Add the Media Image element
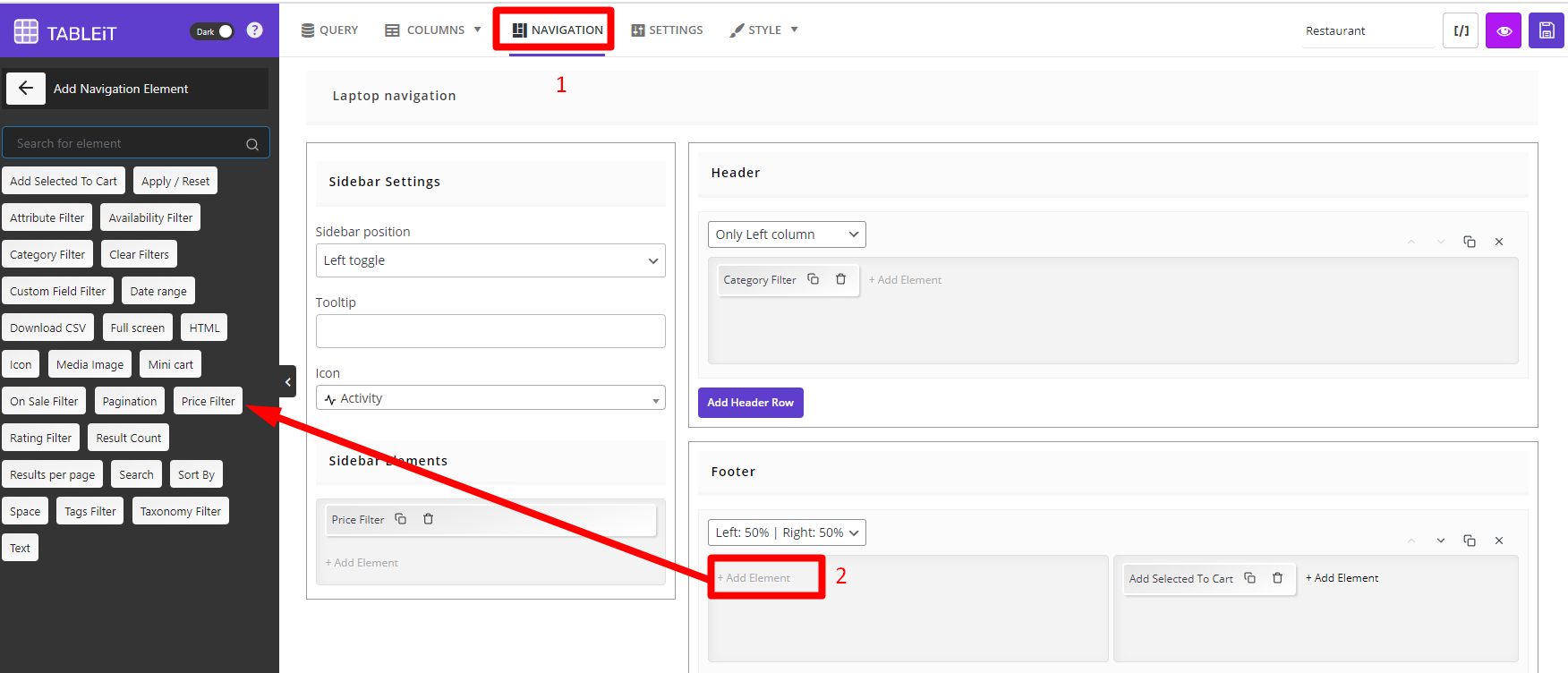This screenshot has height=673, width=1568. coord(89,364)
